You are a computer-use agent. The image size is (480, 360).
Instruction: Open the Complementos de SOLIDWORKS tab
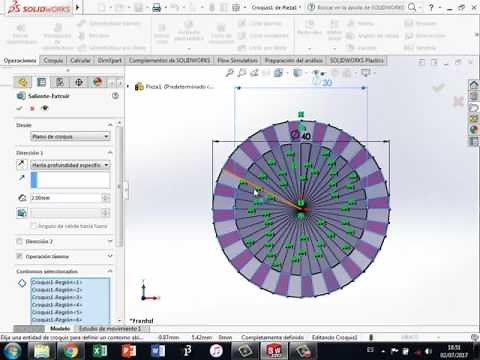pos(169,61)
